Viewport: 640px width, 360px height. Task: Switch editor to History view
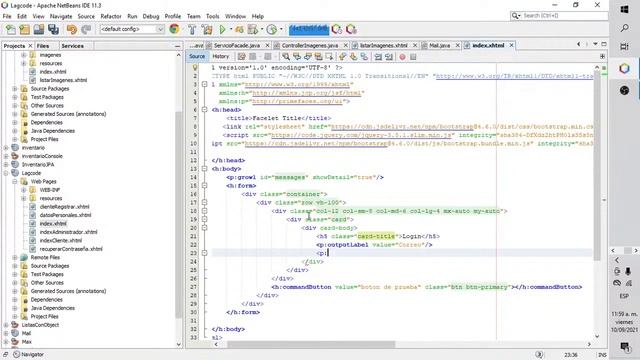point(220,56)
